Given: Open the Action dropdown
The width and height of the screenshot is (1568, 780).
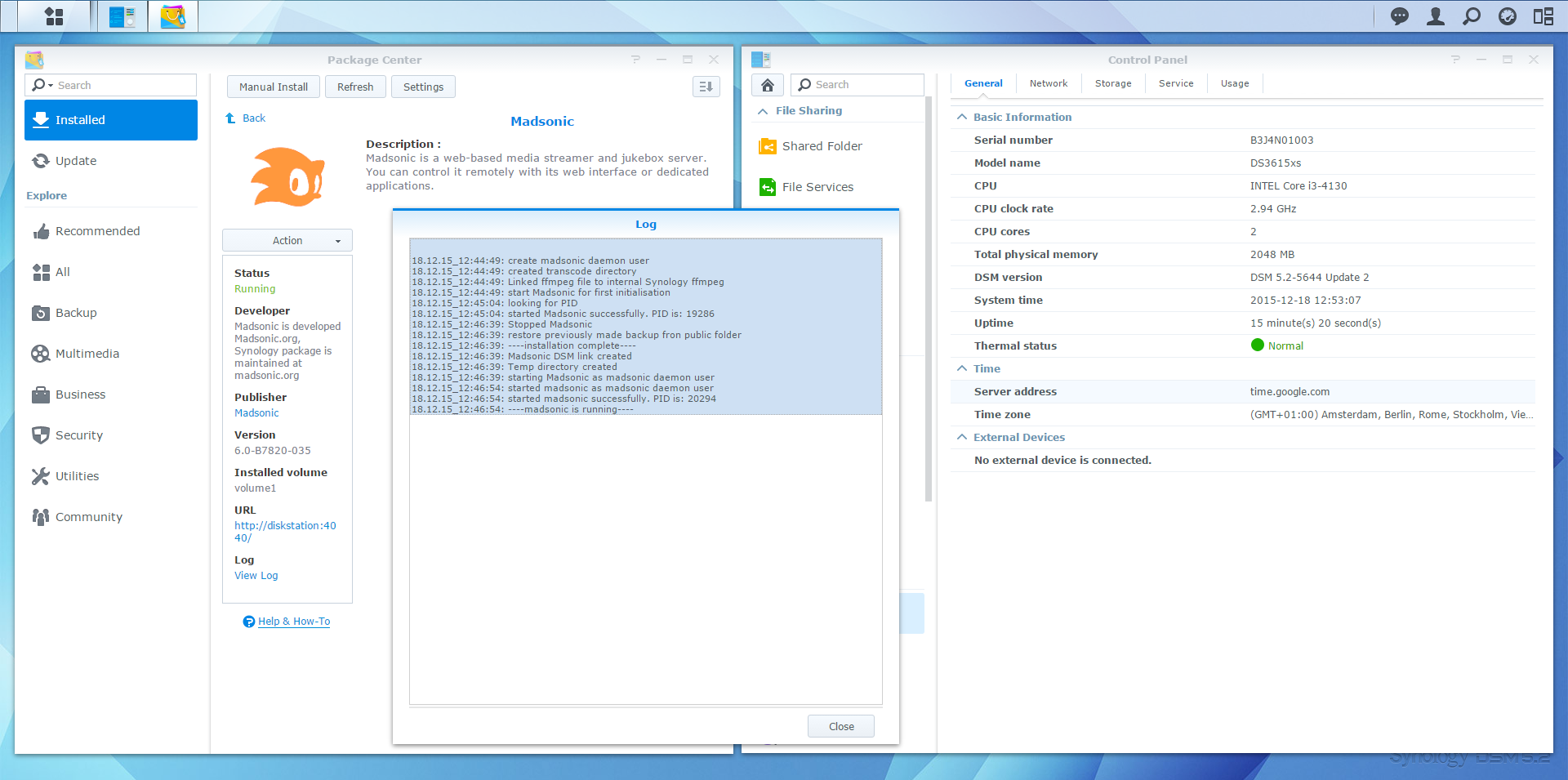Looking at the screenshot, I should click(x=287, y=240).
